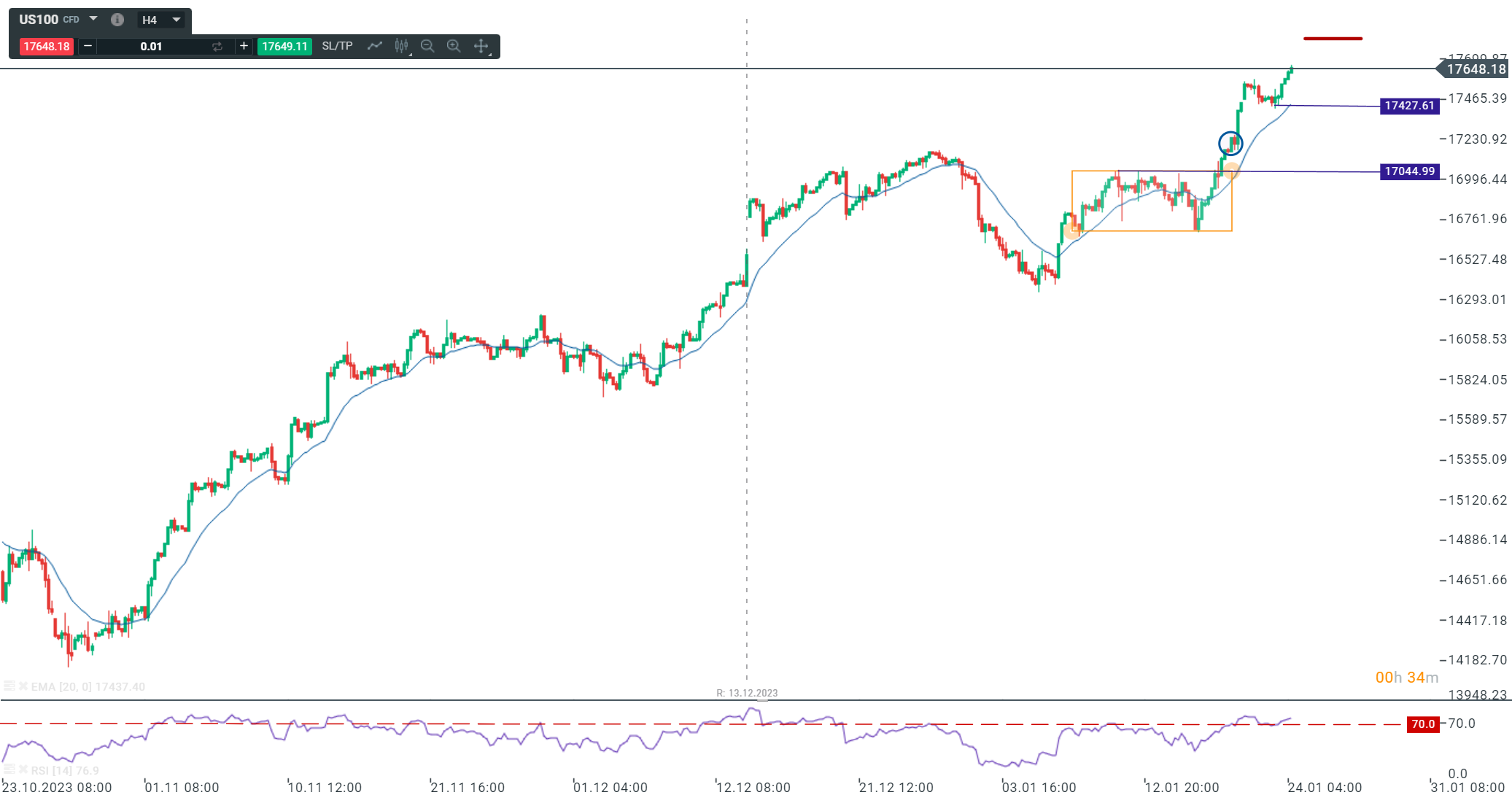This screenshot has height=803, width=1512.
Task: Click the red 70.0 RSI level label
Action: (x=1423, y=724)
